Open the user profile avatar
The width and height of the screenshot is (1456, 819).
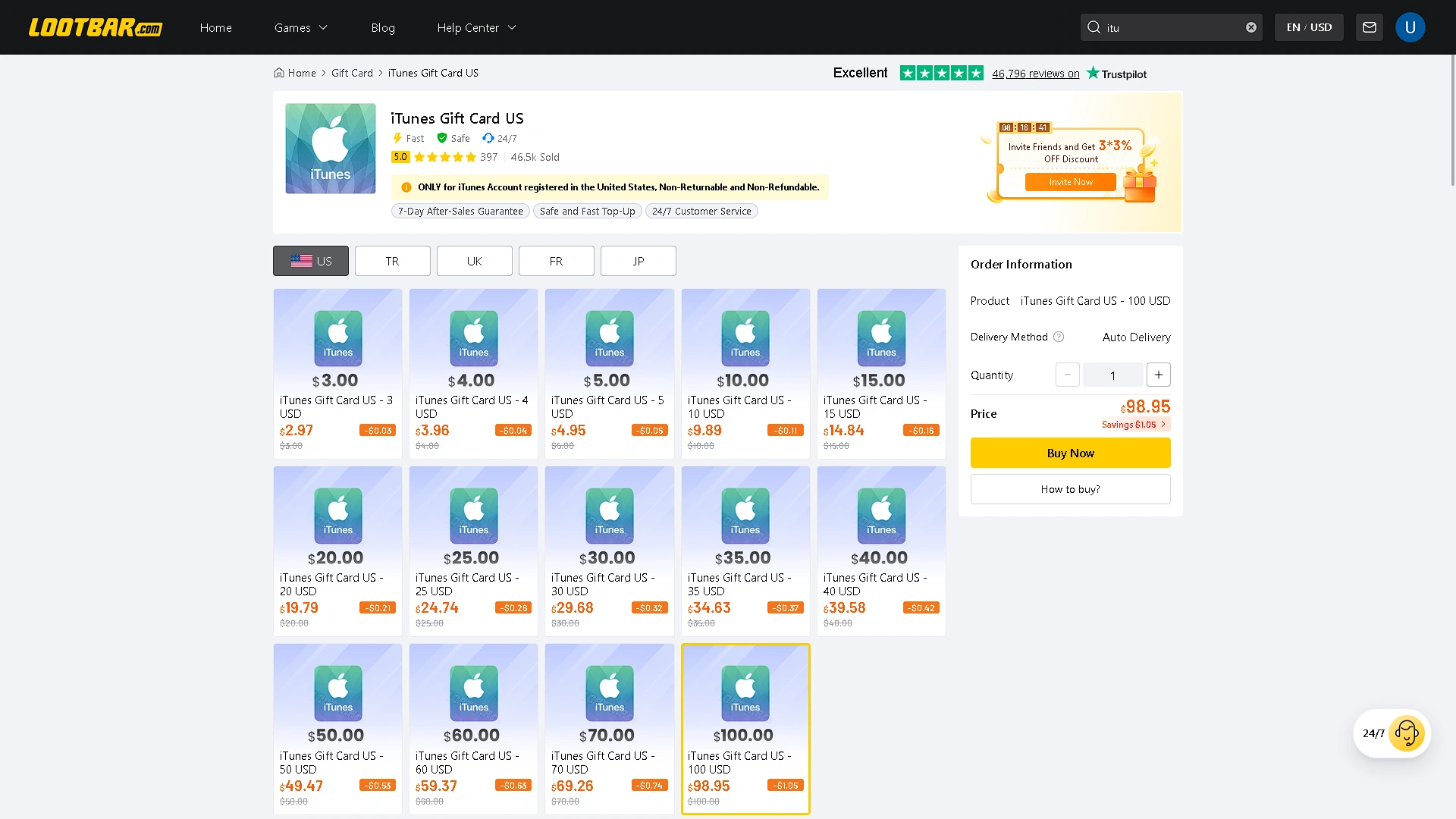[x=1410, y=27]
